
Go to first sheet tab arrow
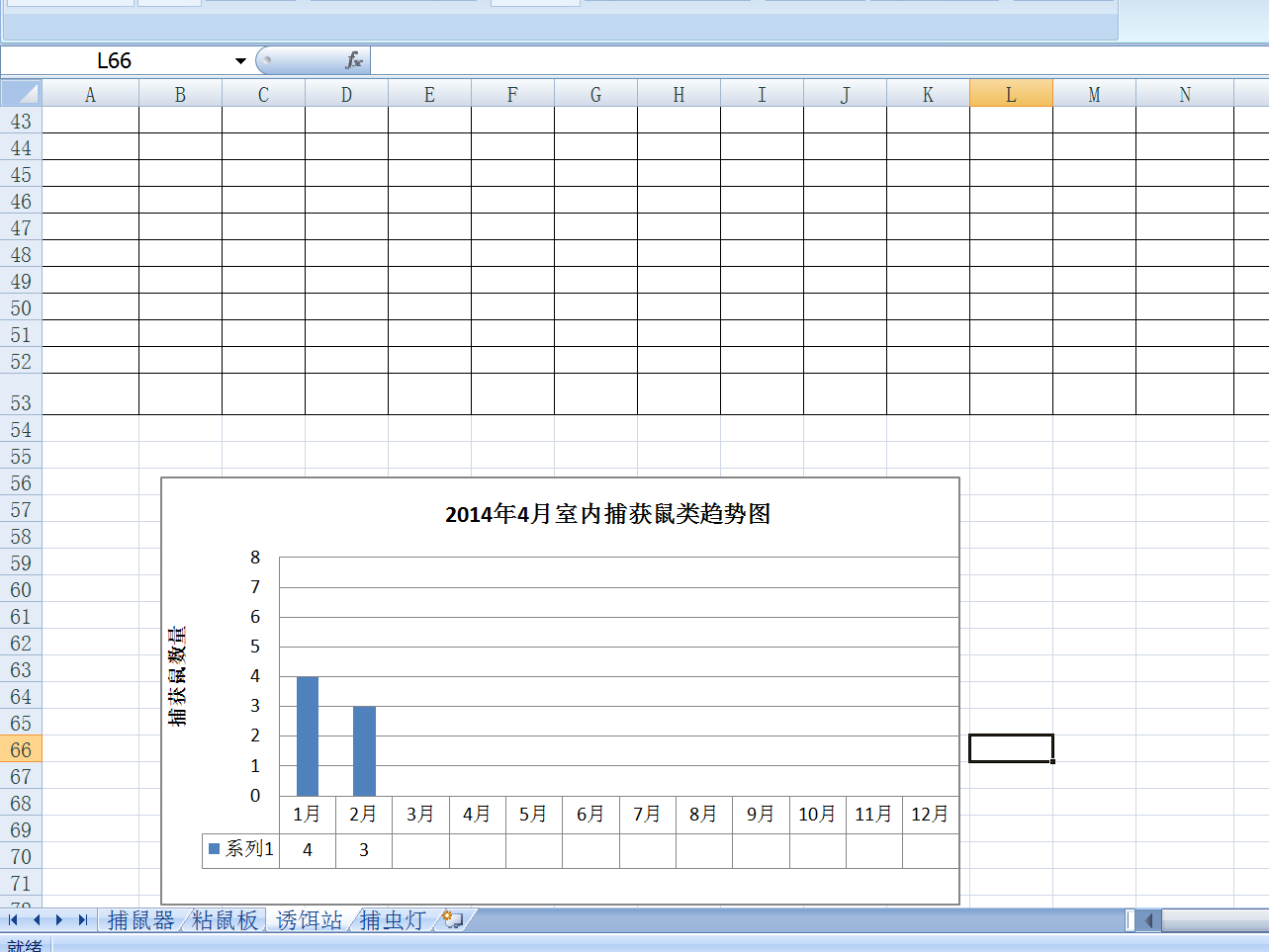click(x=13, y=920)
